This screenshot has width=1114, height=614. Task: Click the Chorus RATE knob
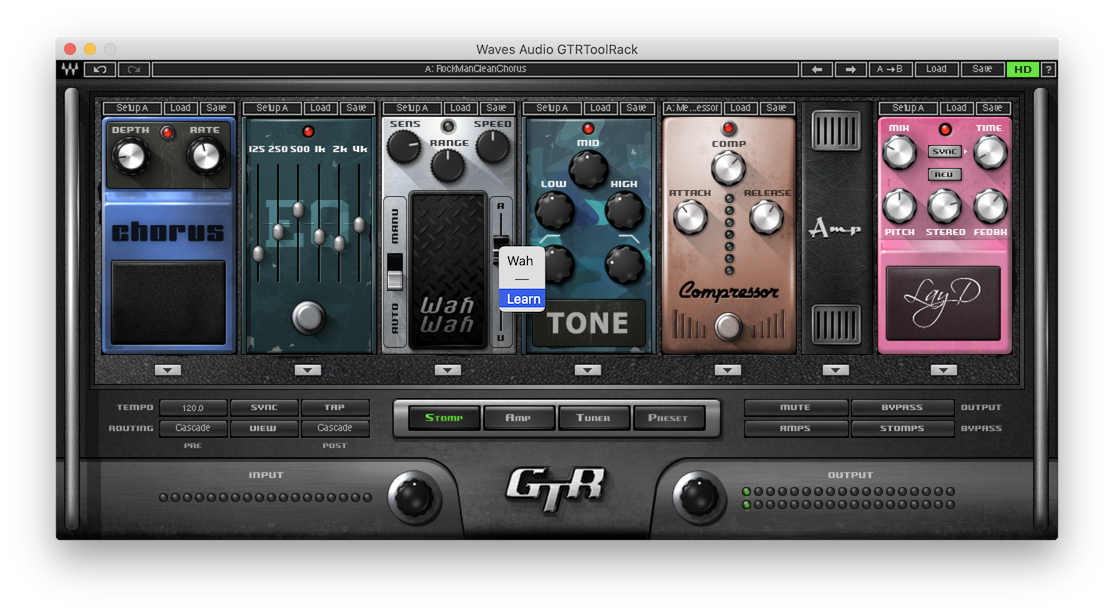point(205,156)
